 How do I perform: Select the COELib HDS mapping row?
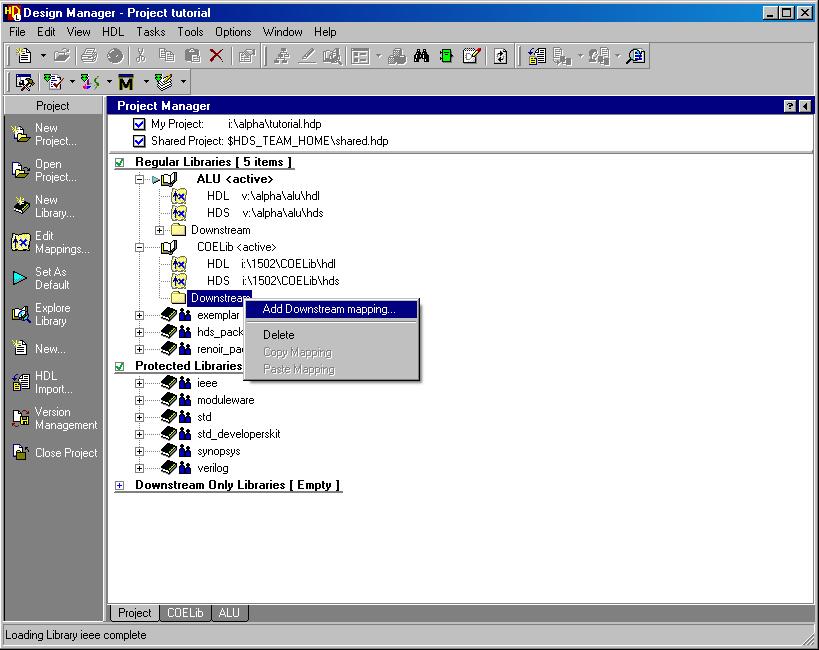click(x=273, y=281)
